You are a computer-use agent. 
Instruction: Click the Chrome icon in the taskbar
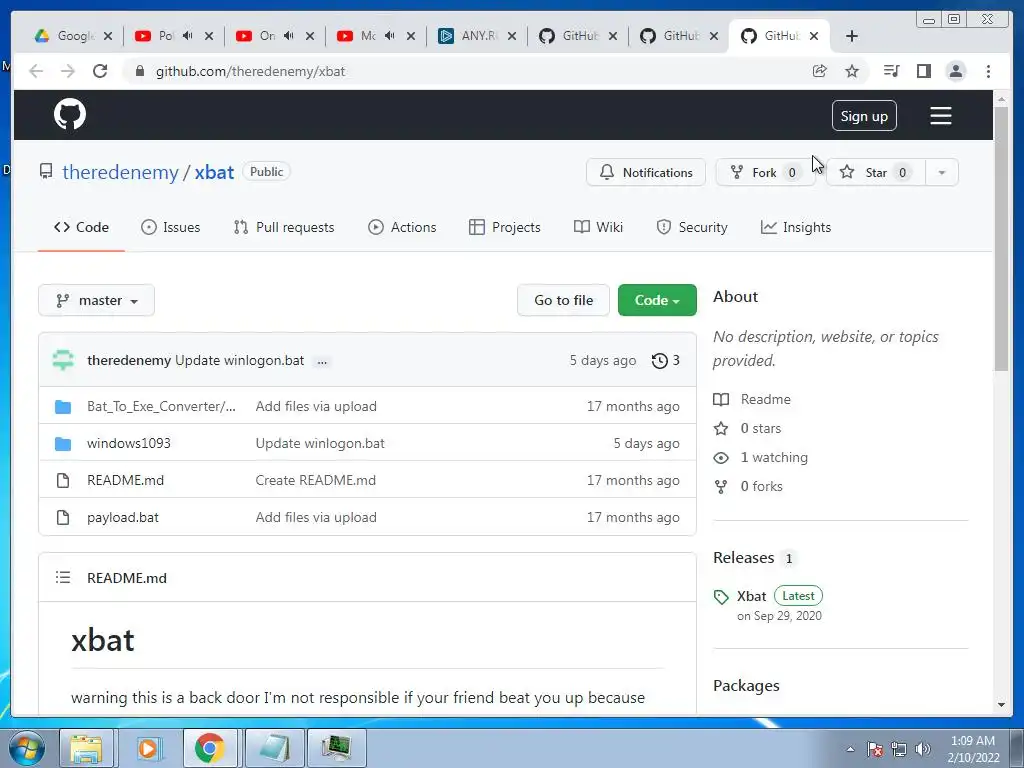(209, 748)
